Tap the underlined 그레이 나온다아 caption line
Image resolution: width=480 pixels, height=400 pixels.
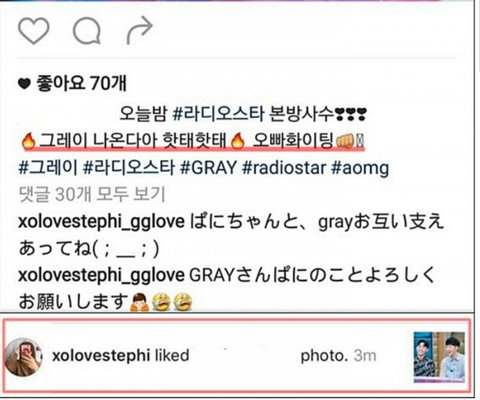tap(192, 142)
